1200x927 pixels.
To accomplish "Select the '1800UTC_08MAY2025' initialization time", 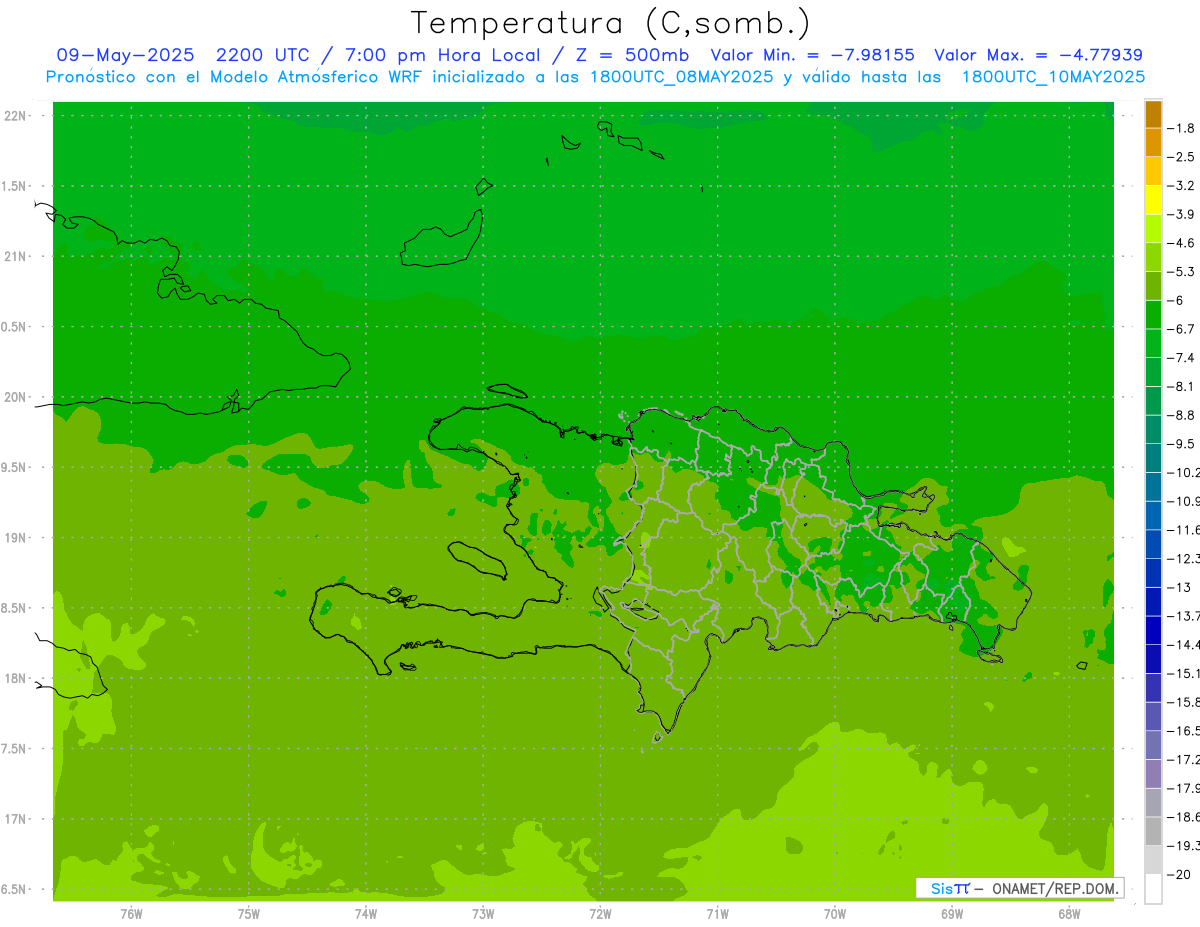I will pos(681,76).
